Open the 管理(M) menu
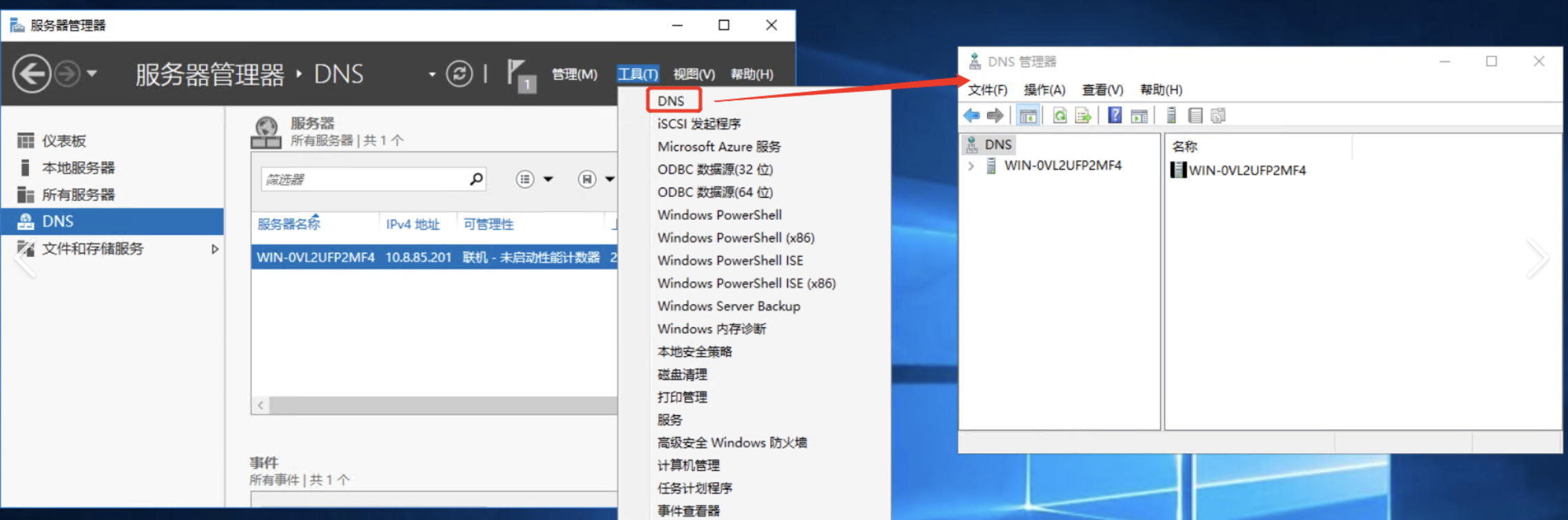Image resolution: width=1568 pixels, height=520 pixels. pyautogui.click(x=574, y=74)
